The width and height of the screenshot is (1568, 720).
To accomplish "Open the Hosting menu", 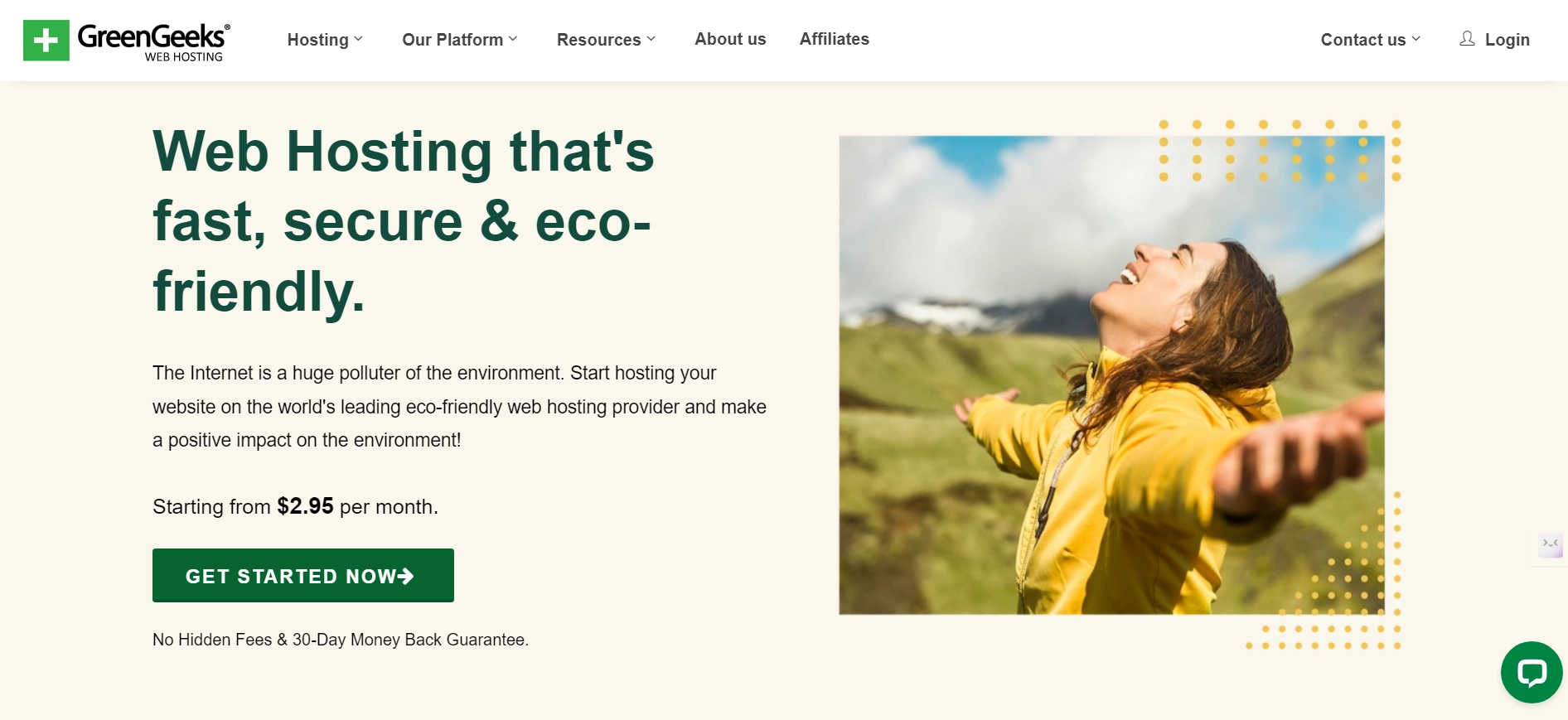I will (x=317, y=40).
